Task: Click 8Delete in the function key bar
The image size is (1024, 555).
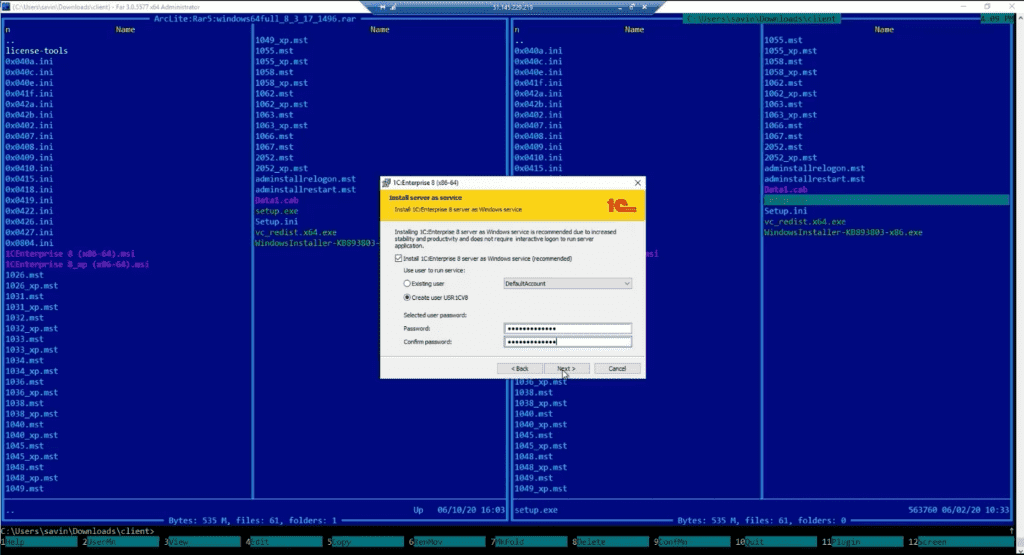Action: 612,542
